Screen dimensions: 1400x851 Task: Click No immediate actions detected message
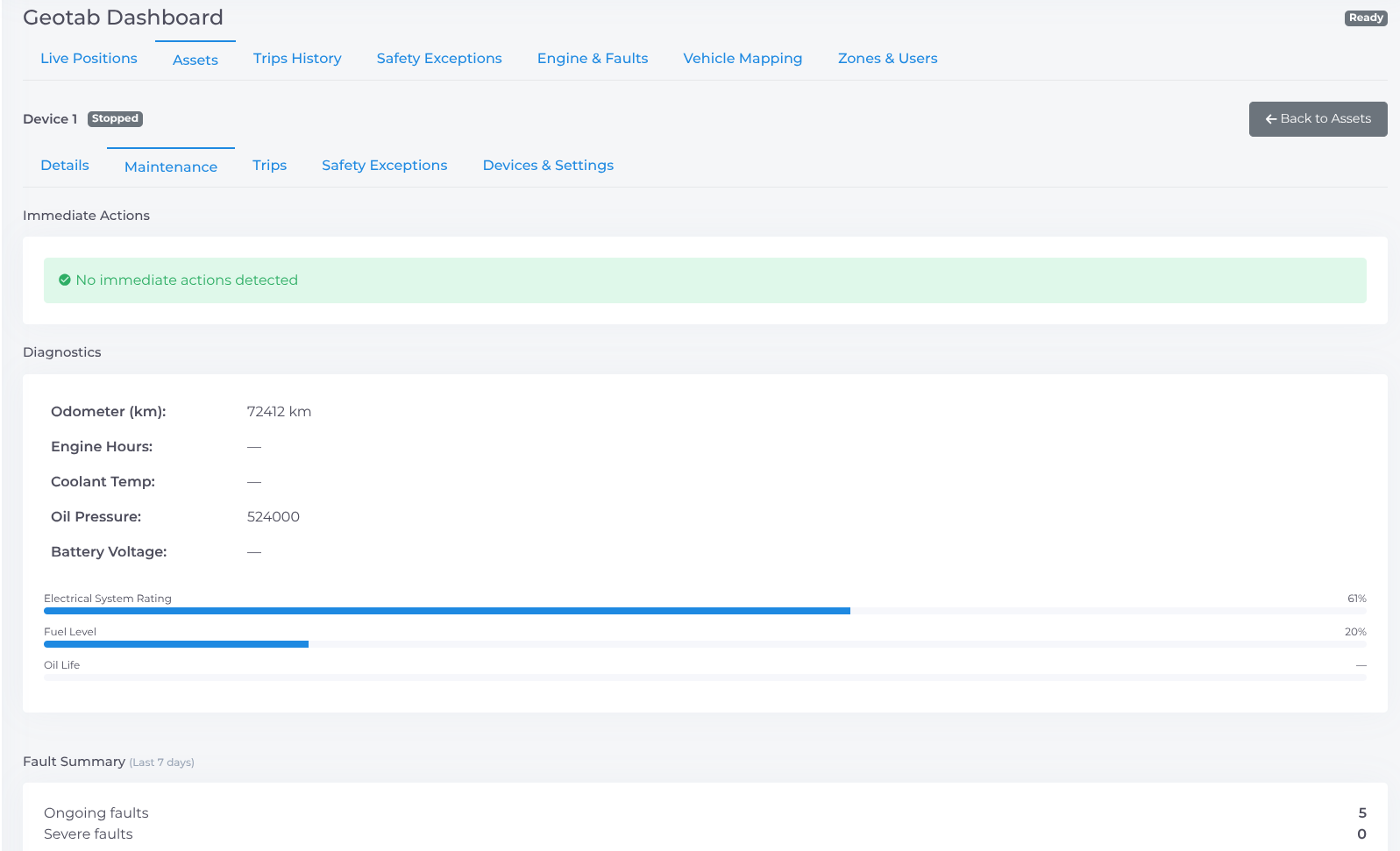click(x=187, y=280)
